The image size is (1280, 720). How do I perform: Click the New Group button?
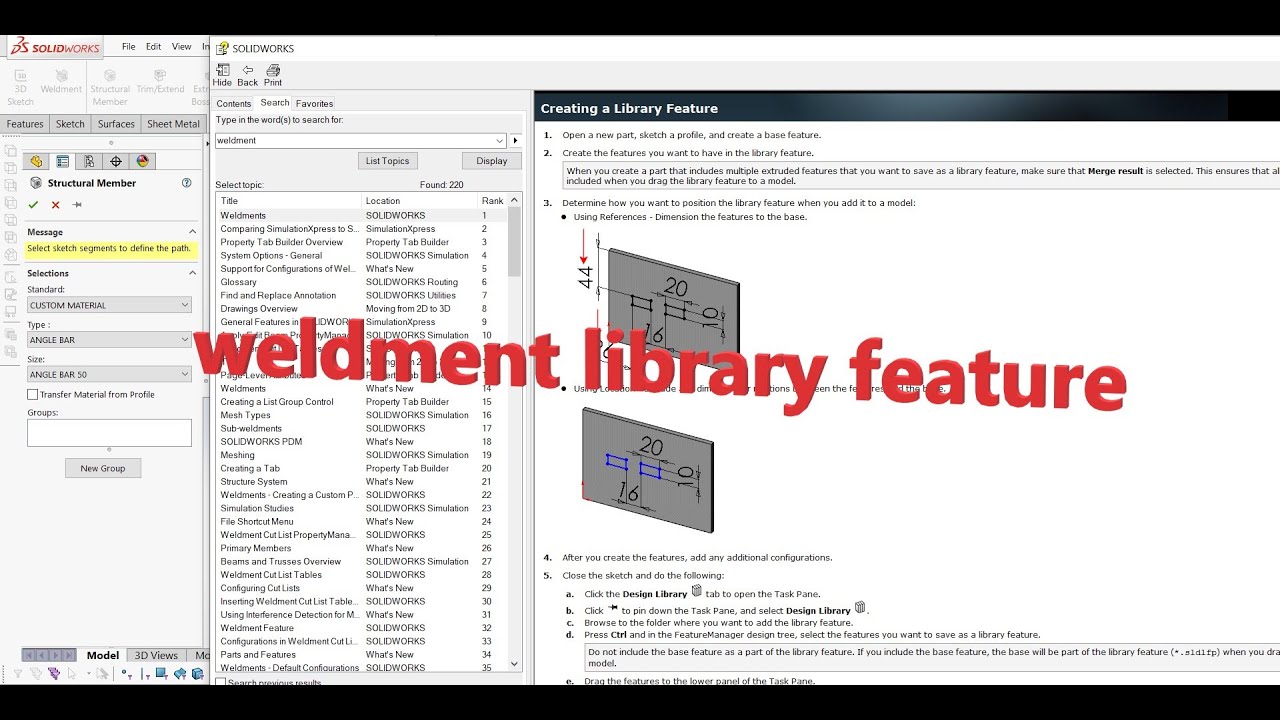point(103,468)
